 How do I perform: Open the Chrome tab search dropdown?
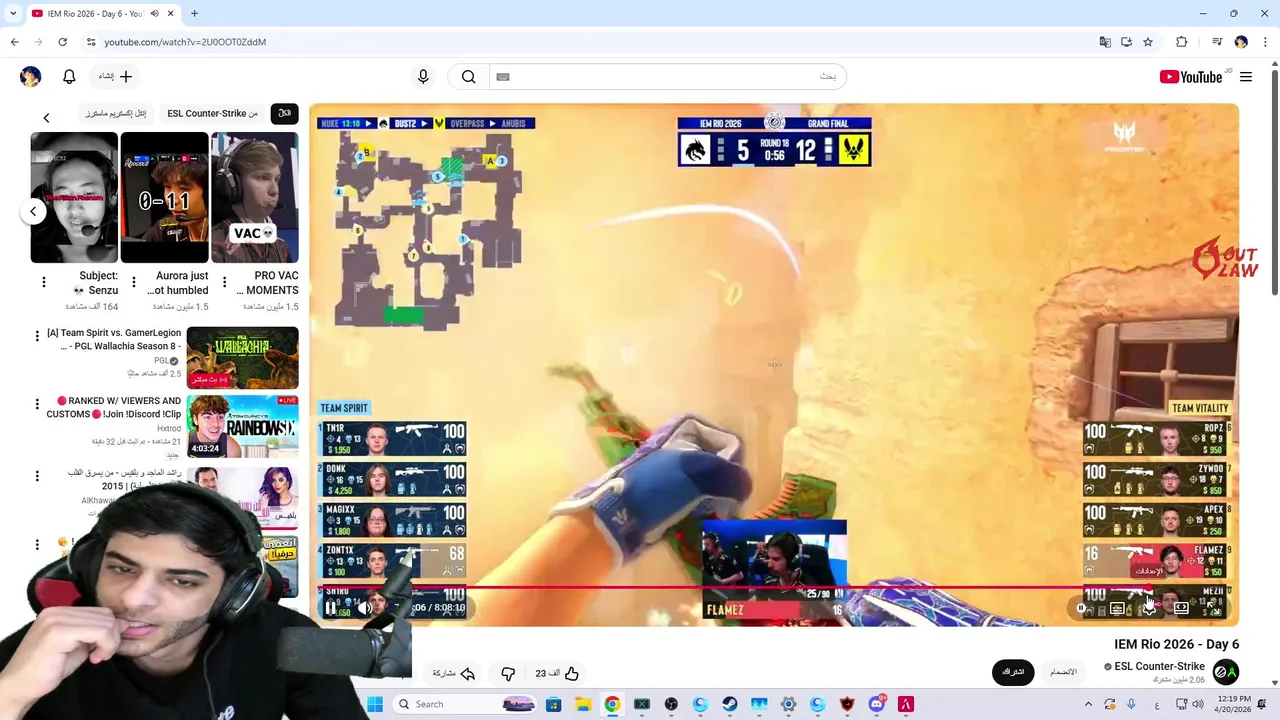(x=13, y=14)
